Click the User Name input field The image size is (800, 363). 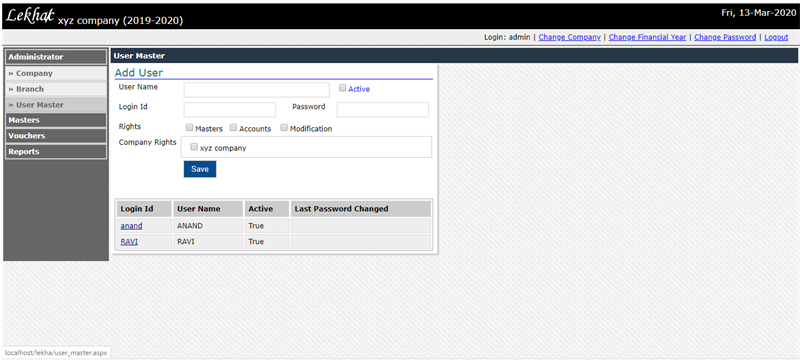257,90
